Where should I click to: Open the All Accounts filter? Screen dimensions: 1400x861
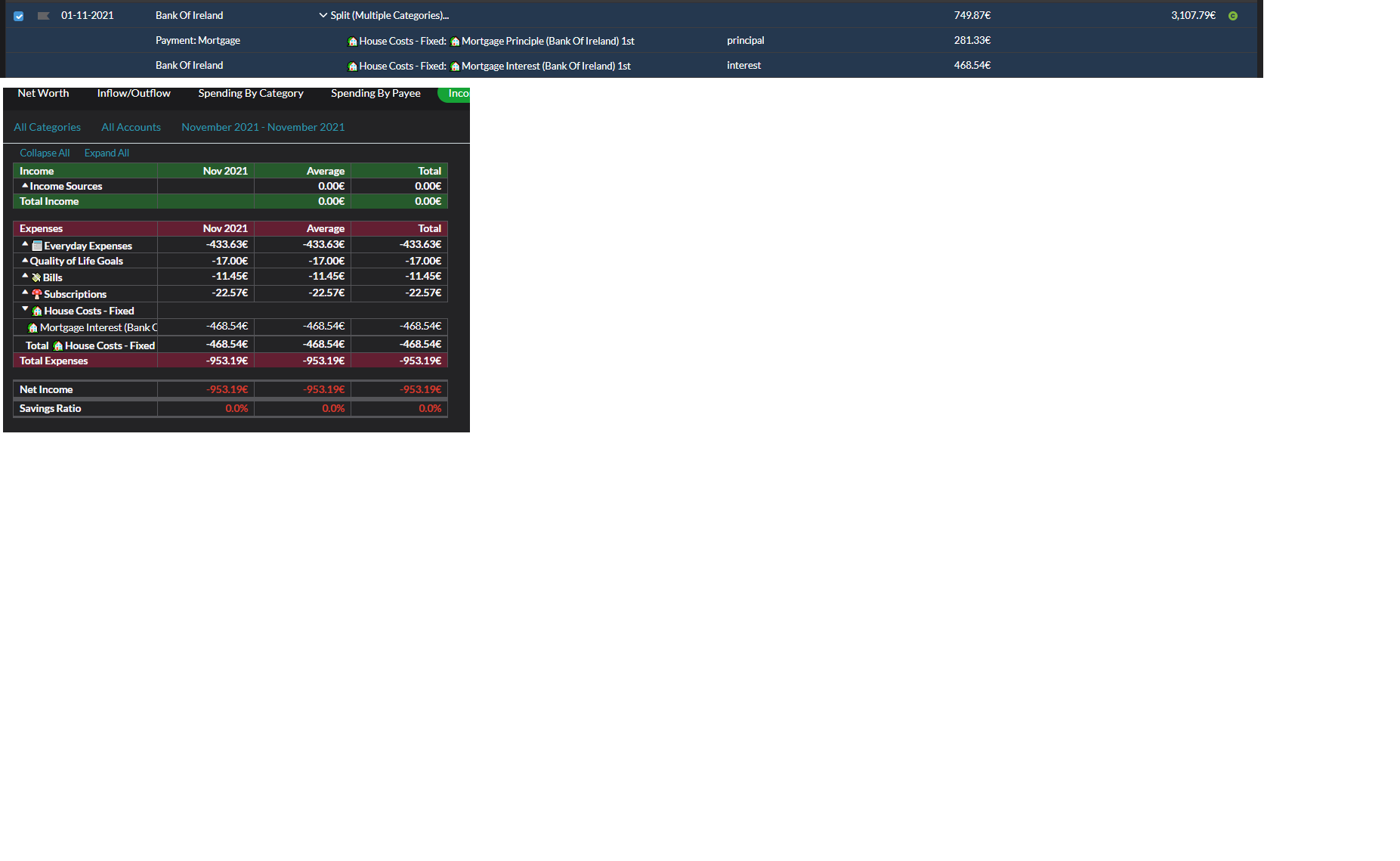pyautogui.click(x=131, y=127)
